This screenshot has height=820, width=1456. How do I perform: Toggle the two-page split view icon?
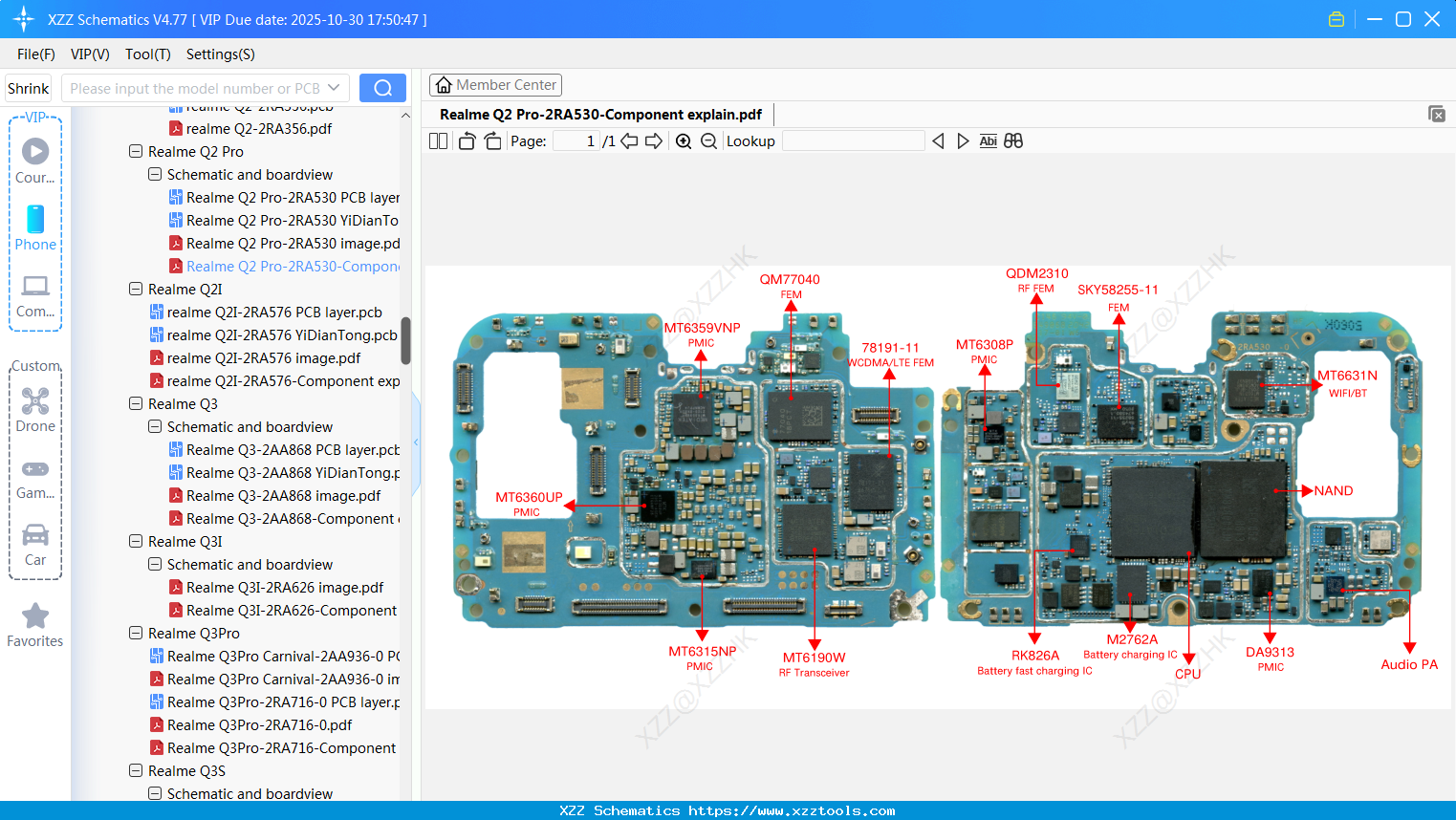coord(439,141)
